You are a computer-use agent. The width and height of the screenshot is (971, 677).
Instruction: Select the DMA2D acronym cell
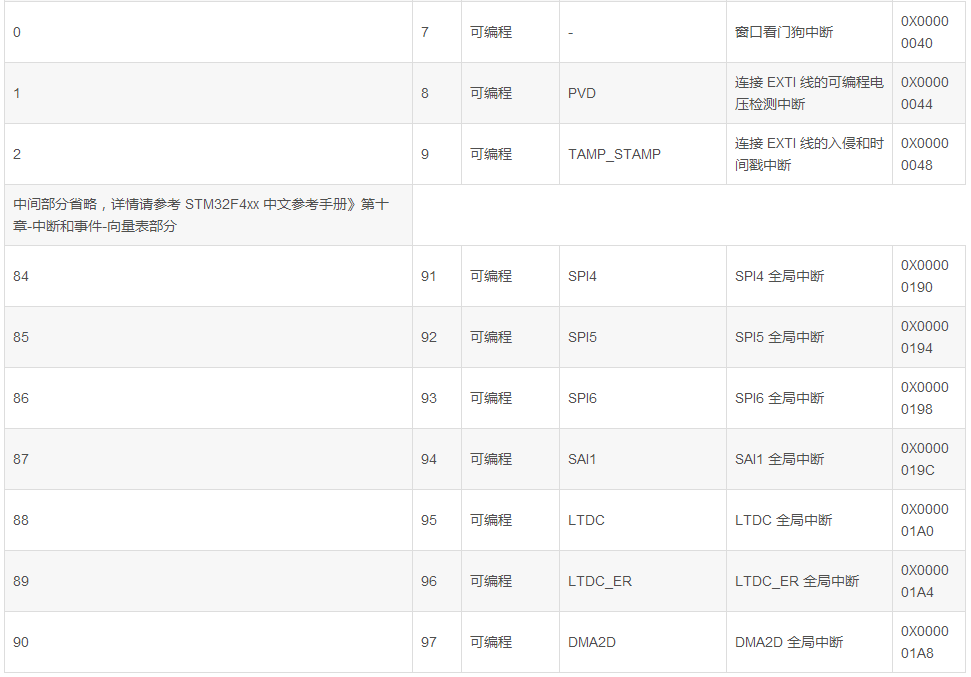pos(592,642)
